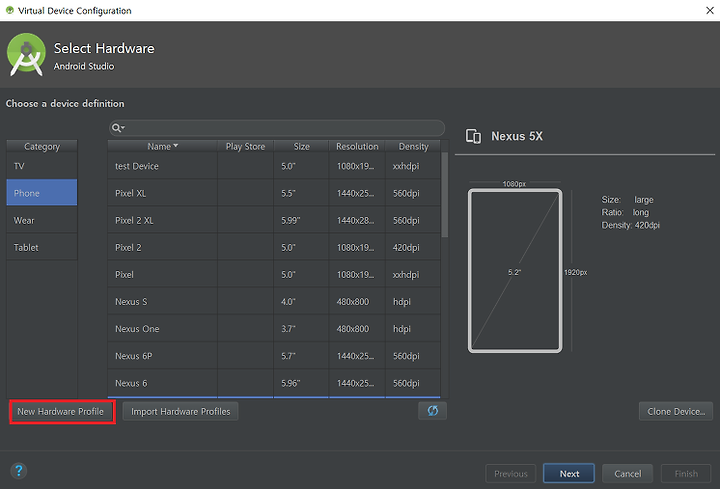The height and width of the screenshot is (489, 720).
Task: Click Import Hardware Profiles button
Action: click(x=180, y=411)
